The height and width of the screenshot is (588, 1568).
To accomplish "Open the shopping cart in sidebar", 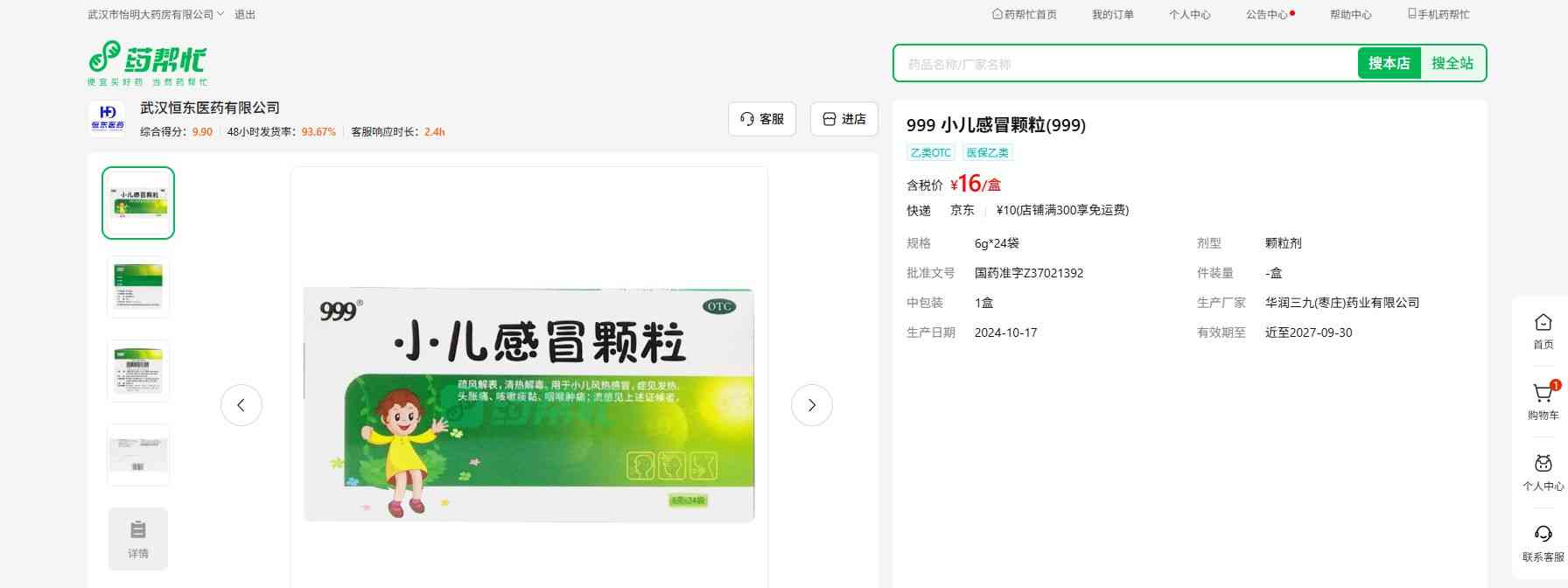I will [x=1543, y=401].
